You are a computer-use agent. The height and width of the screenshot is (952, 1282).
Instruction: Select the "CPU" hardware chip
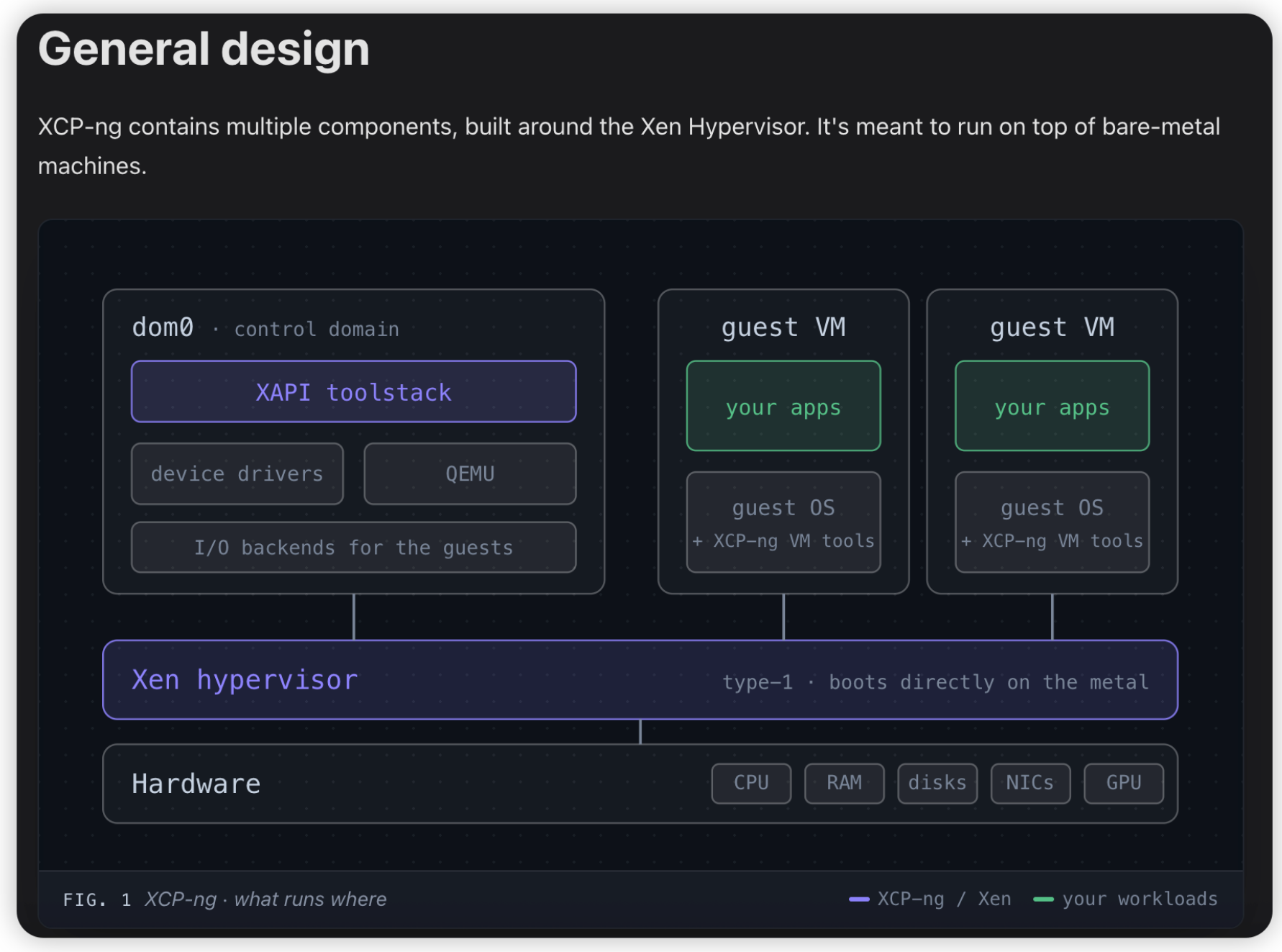[751, 783]
